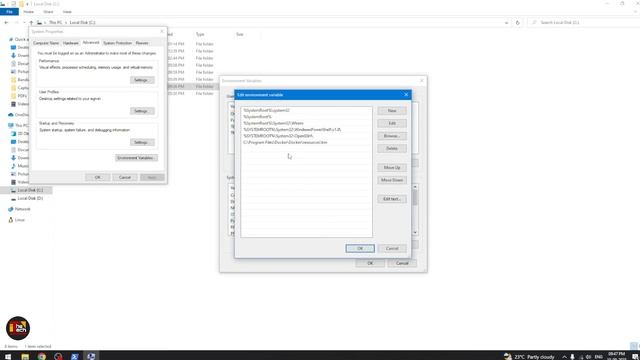The image size is (640, 360).
Task: Open the Home ribbon tab
Action: (29, 12)
